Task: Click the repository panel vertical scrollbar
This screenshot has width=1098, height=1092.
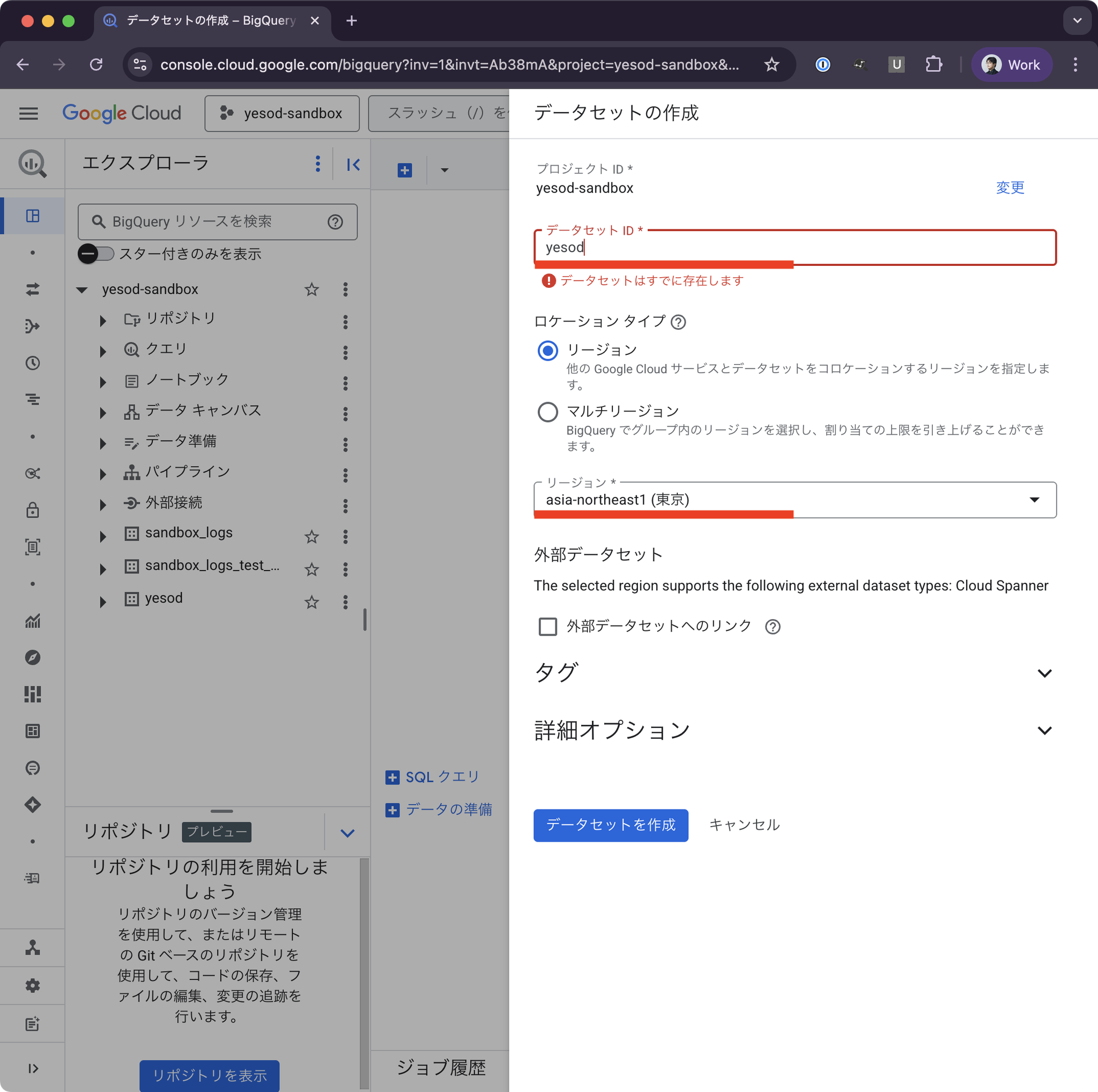Action: (364, 973)
